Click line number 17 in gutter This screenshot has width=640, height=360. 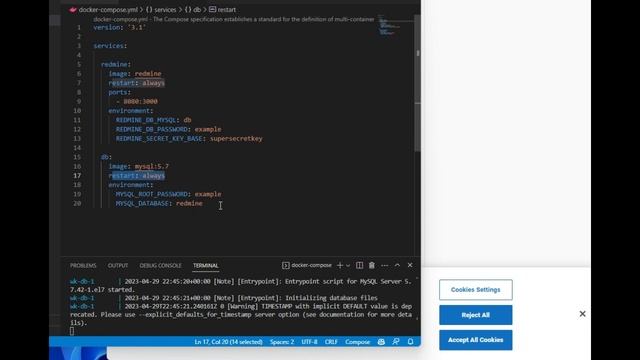coord(77,176)
